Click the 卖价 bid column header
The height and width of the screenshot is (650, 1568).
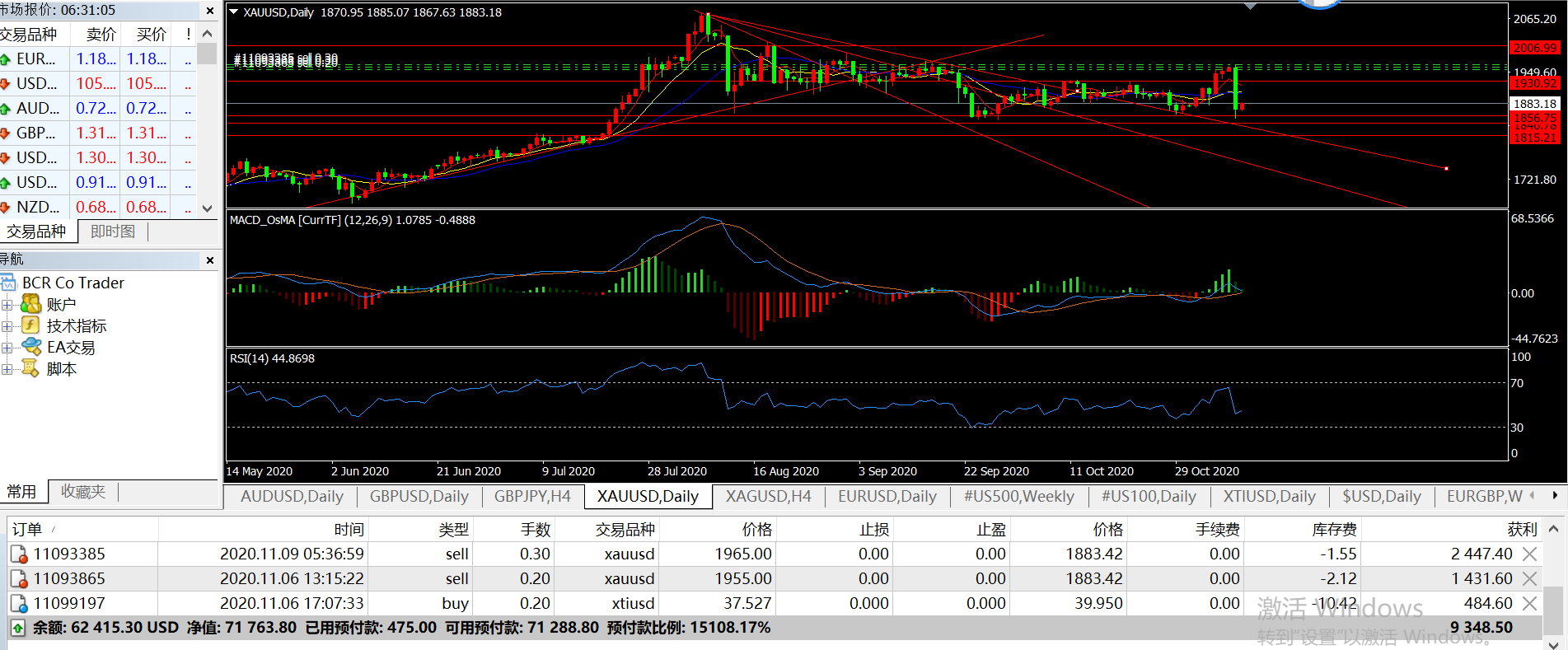(96, 34)
